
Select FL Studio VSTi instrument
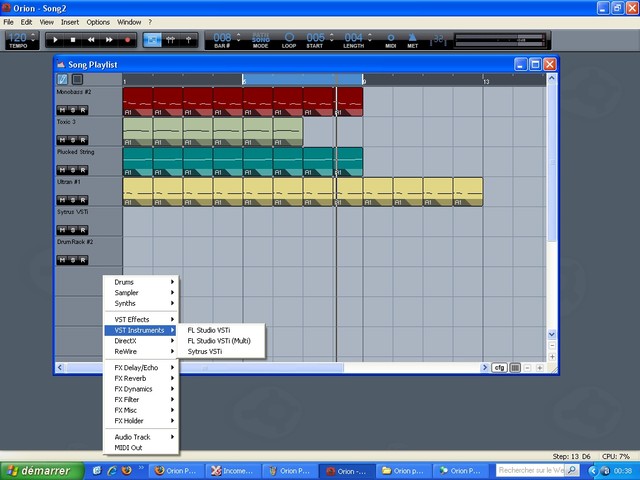pos(221,330)
